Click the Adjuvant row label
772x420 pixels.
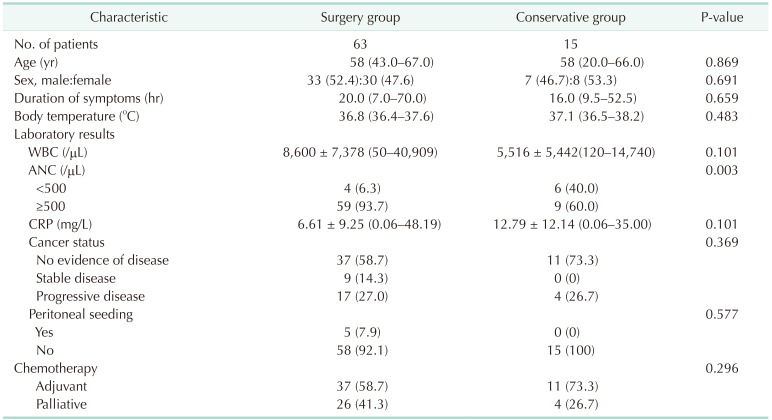point(61,387)
